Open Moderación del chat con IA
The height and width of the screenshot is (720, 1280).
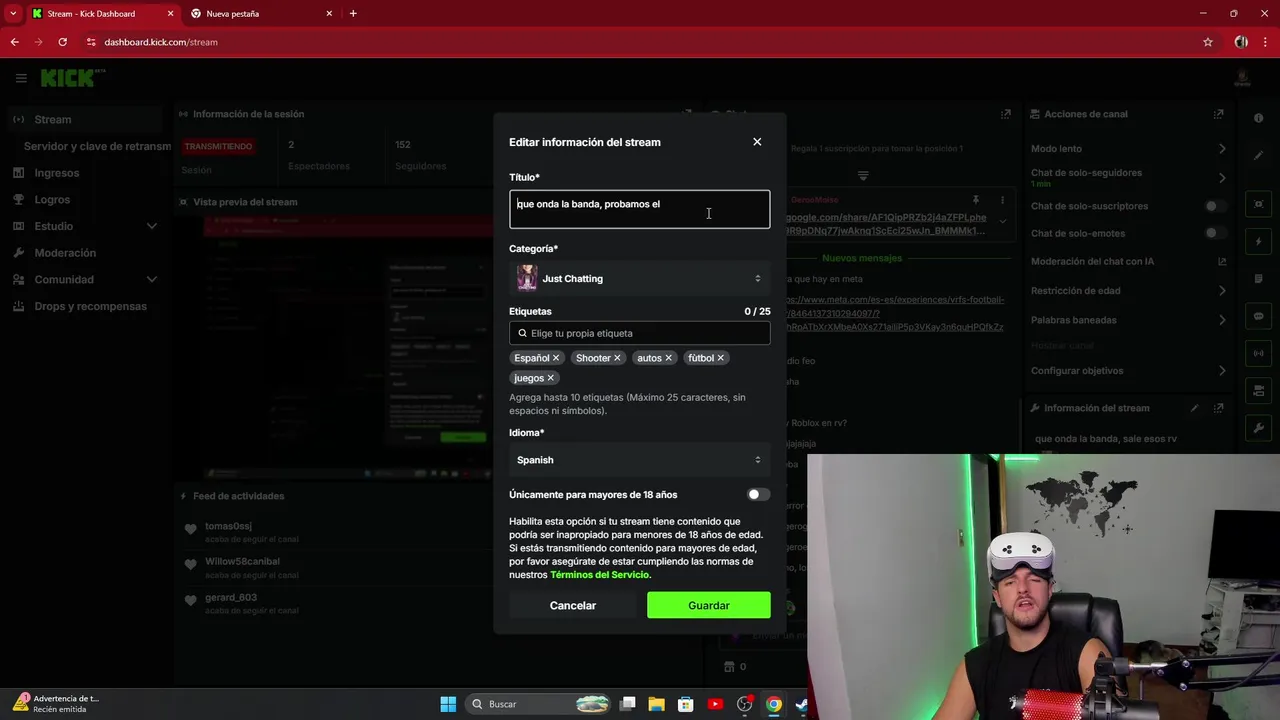pyautogui.click(x=1128, y=261)
